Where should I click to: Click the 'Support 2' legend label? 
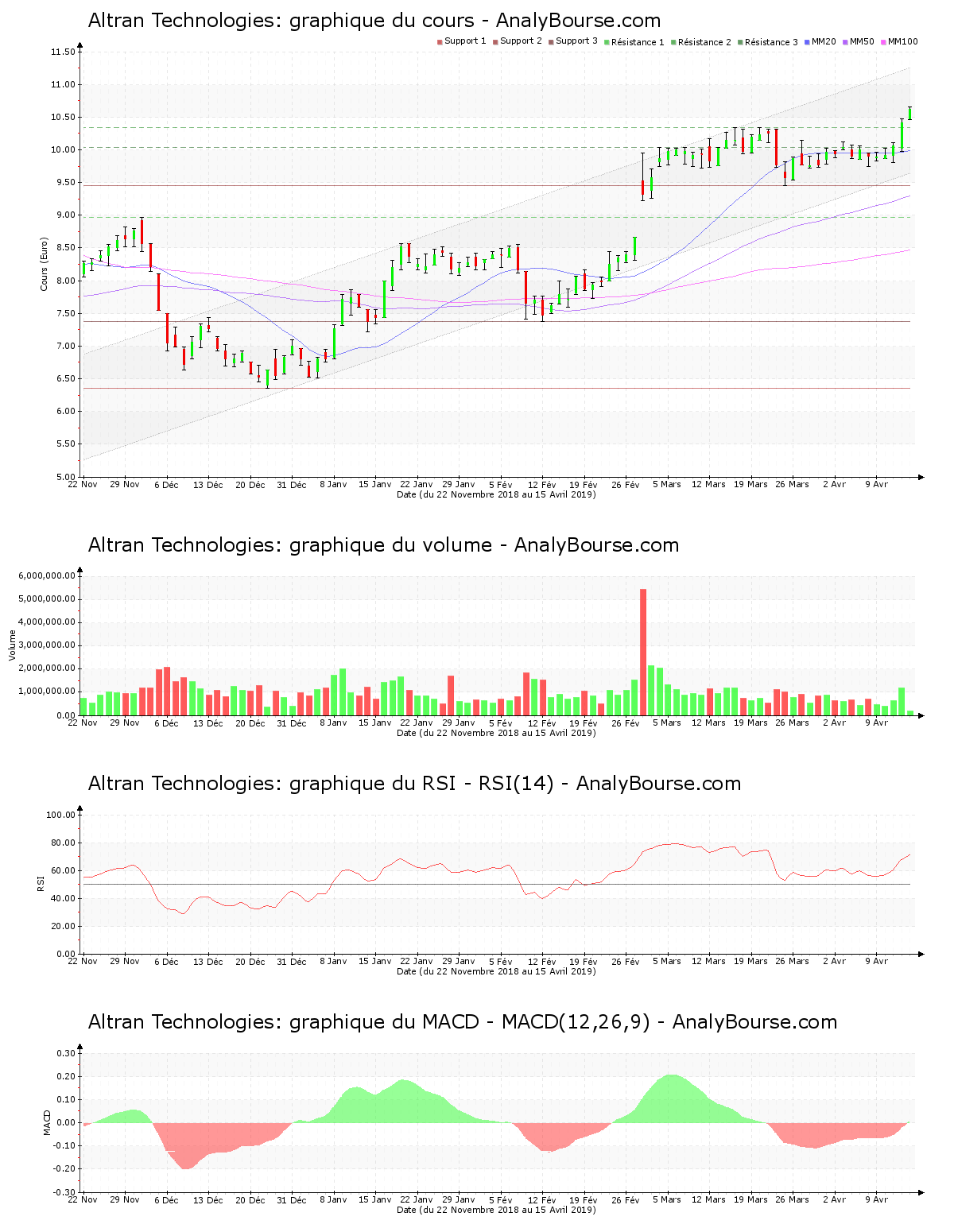(521, 41)
